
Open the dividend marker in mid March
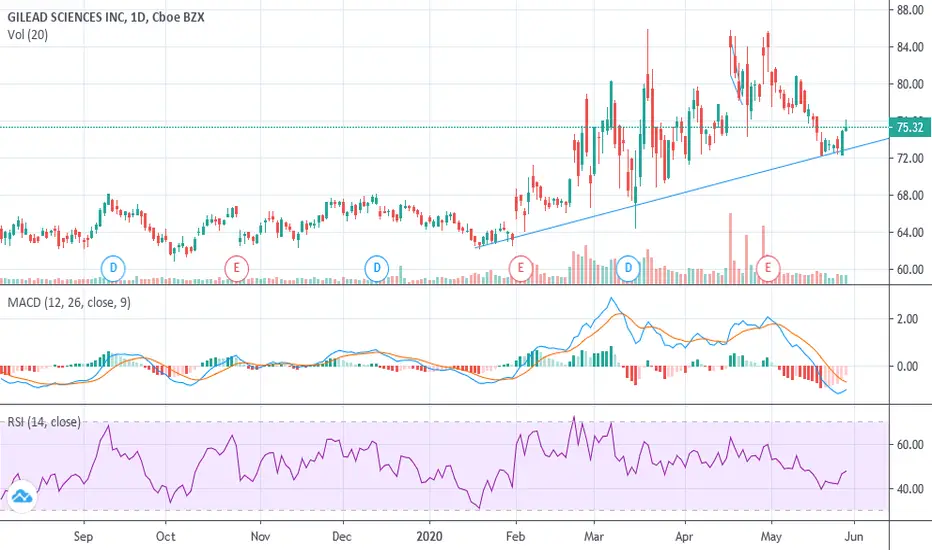point(628,268)
